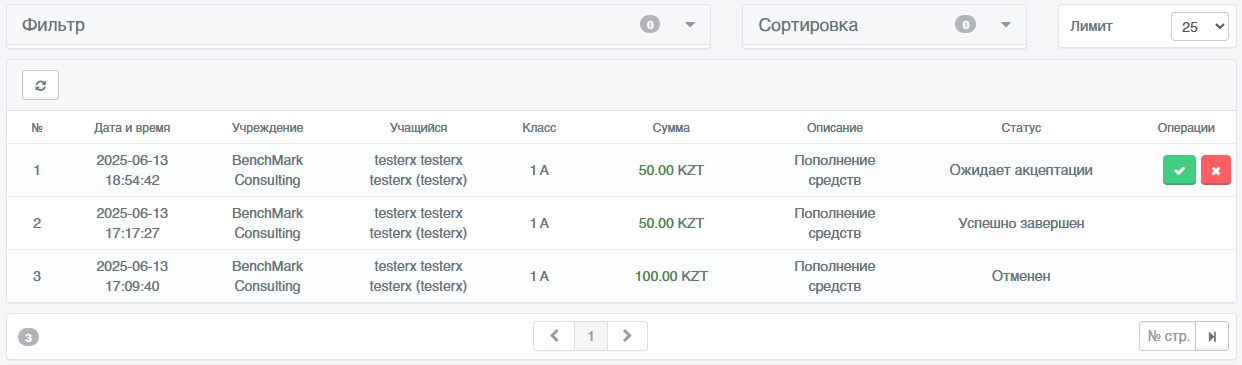Click the Сумма column header
This screenshot has width=1242, height=365.
(671, 128)
